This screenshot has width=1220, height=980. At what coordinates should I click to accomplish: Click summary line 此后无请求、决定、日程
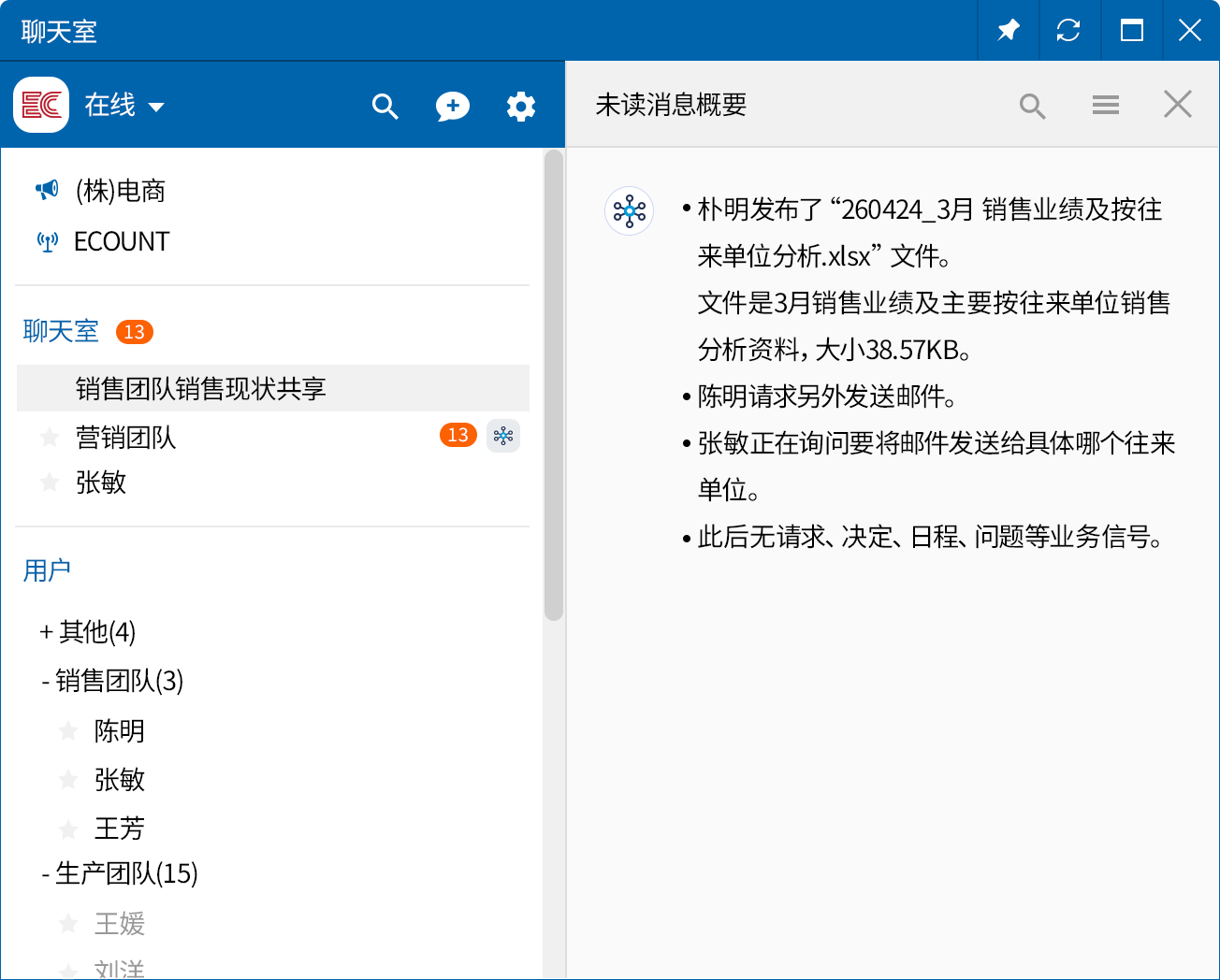(924, 537)
